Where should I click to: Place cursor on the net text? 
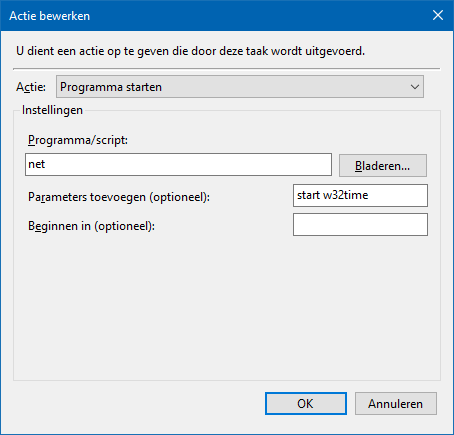pyautogui.click(x=37, y=164)
